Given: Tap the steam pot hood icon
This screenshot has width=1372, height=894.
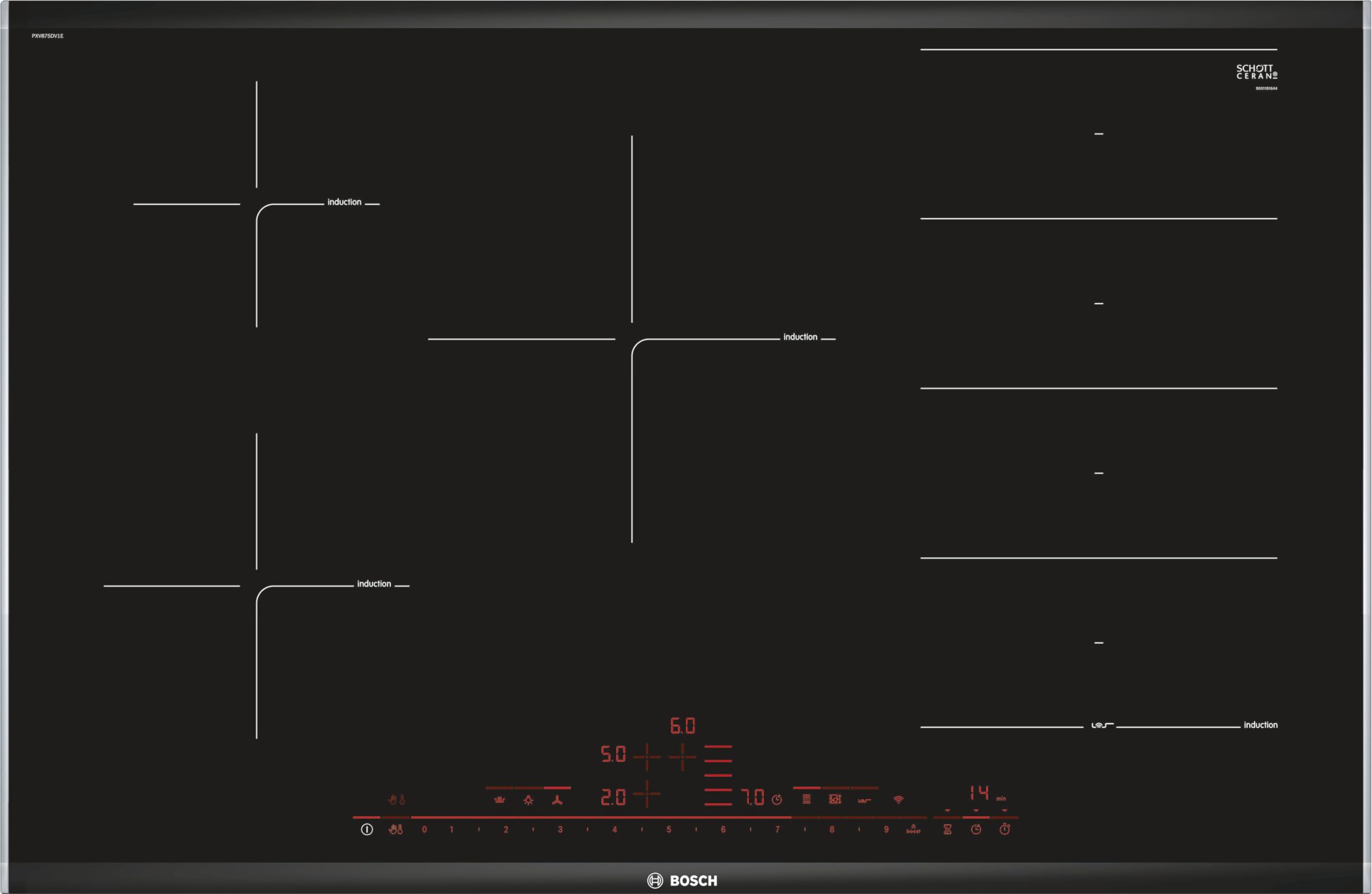Looking at the screenshot, I should coord(499,800).
